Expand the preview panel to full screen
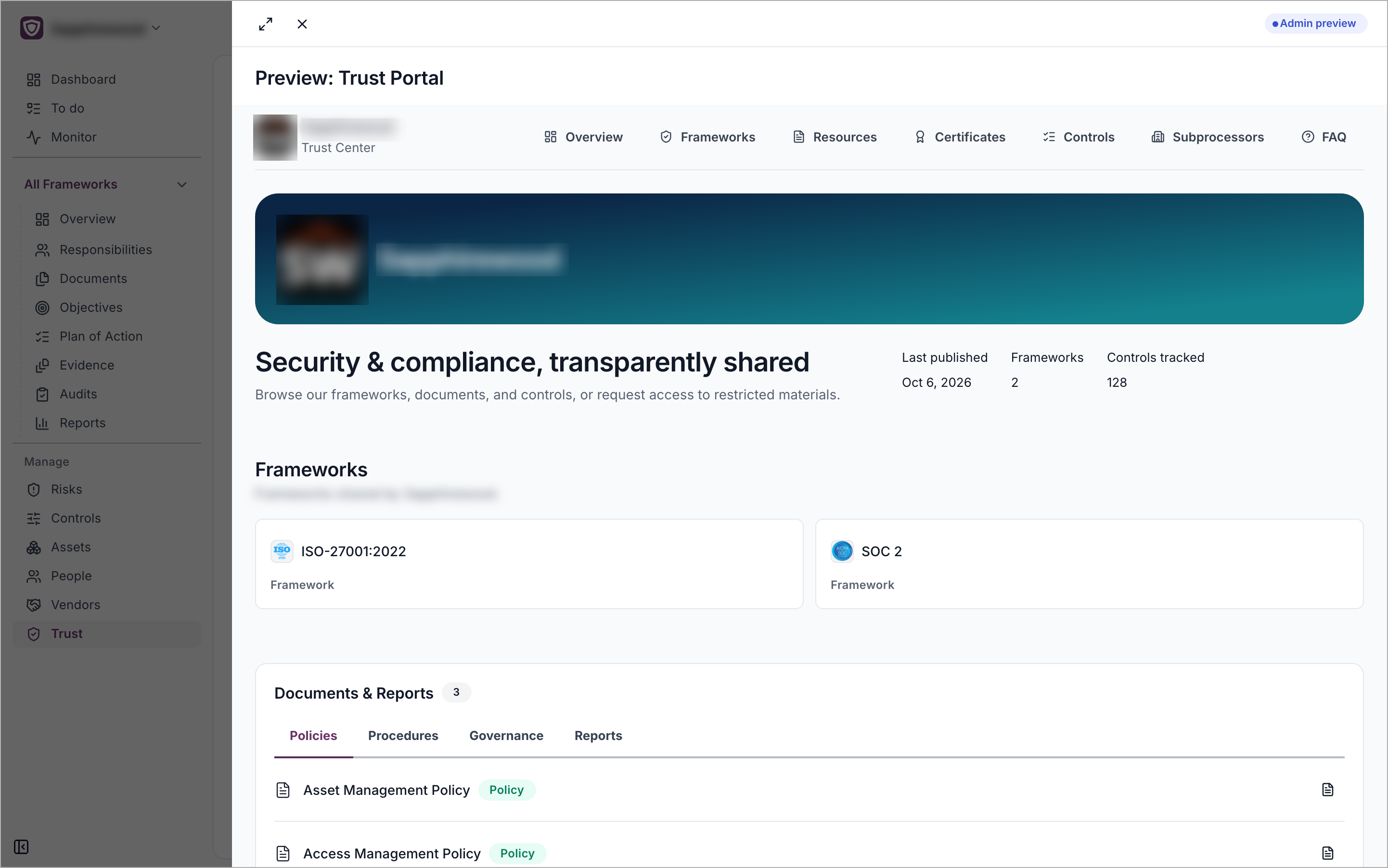Viewport: 1388px width, 868px height. click(265, 24)
